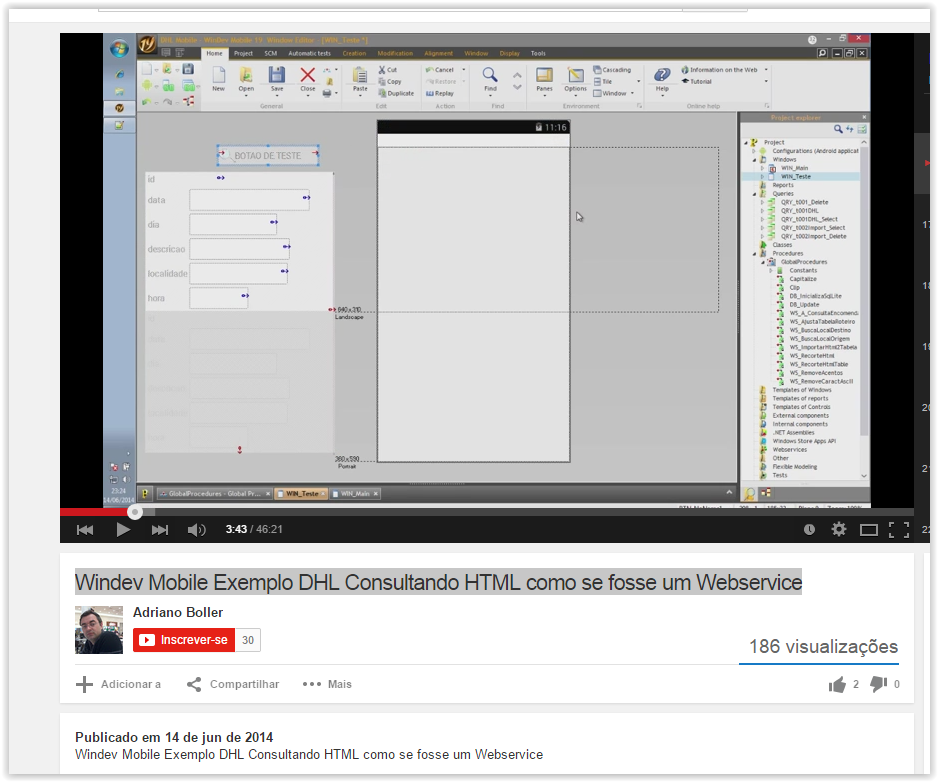Image resolution: width=938 pixels, height=782 pixels.
Task: Click the Replay action command
Action: [x=440, y=93]
